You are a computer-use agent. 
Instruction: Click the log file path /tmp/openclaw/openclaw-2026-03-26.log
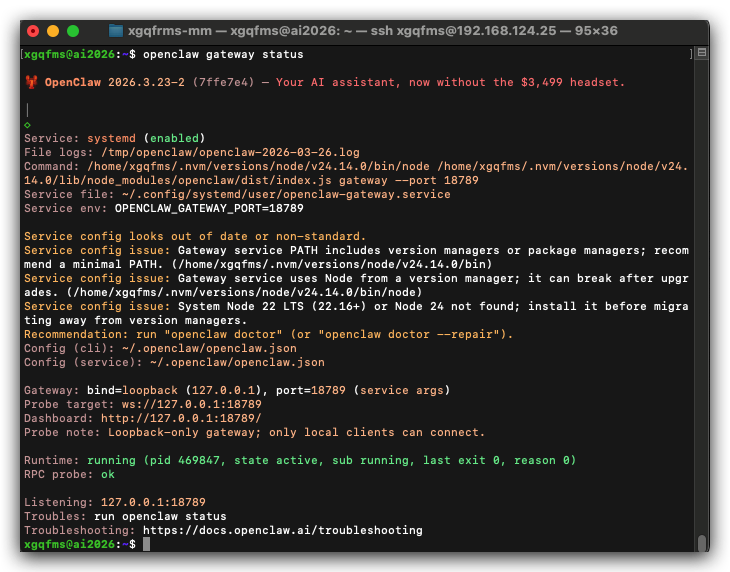pyautogui.click(x=230, y=152)
